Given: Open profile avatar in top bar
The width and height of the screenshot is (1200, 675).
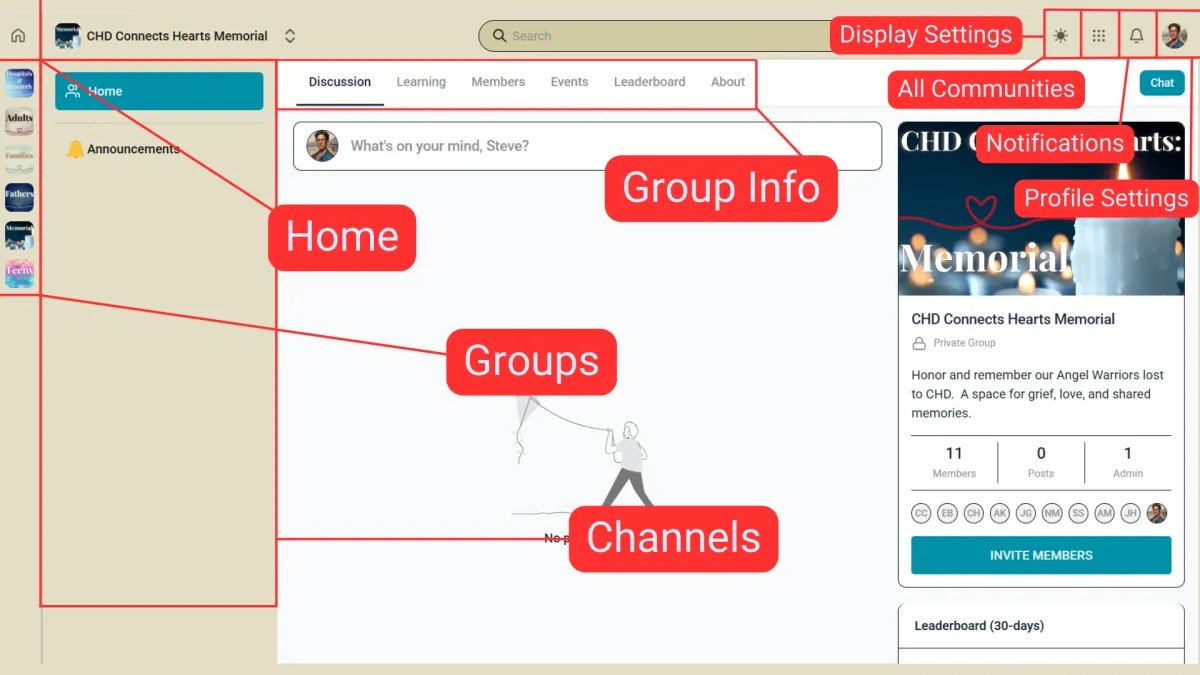Looking at the screenshot, I should [1175, 36].
